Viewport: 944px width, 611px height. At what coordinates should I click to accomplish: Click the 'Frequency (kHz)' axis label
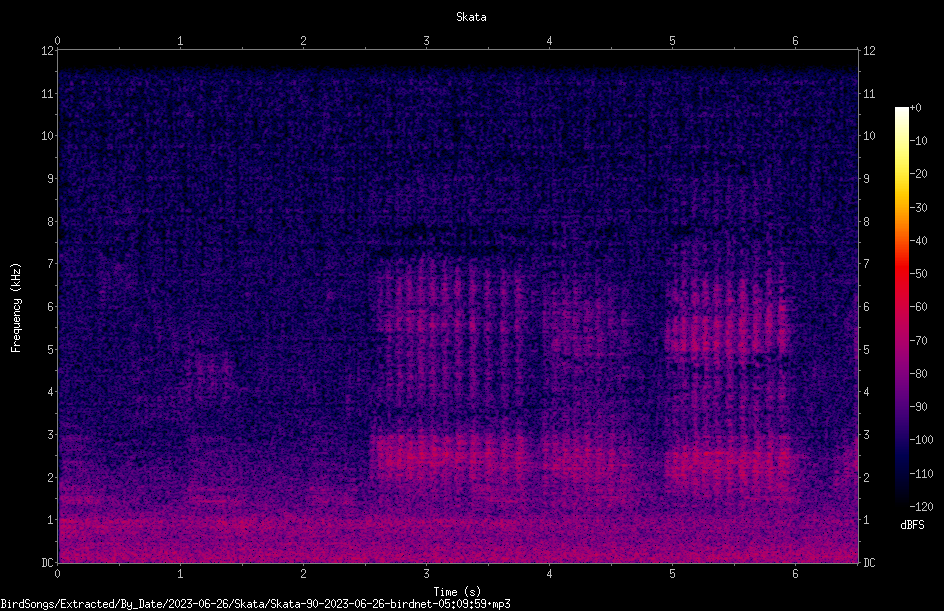pos(16,308)
